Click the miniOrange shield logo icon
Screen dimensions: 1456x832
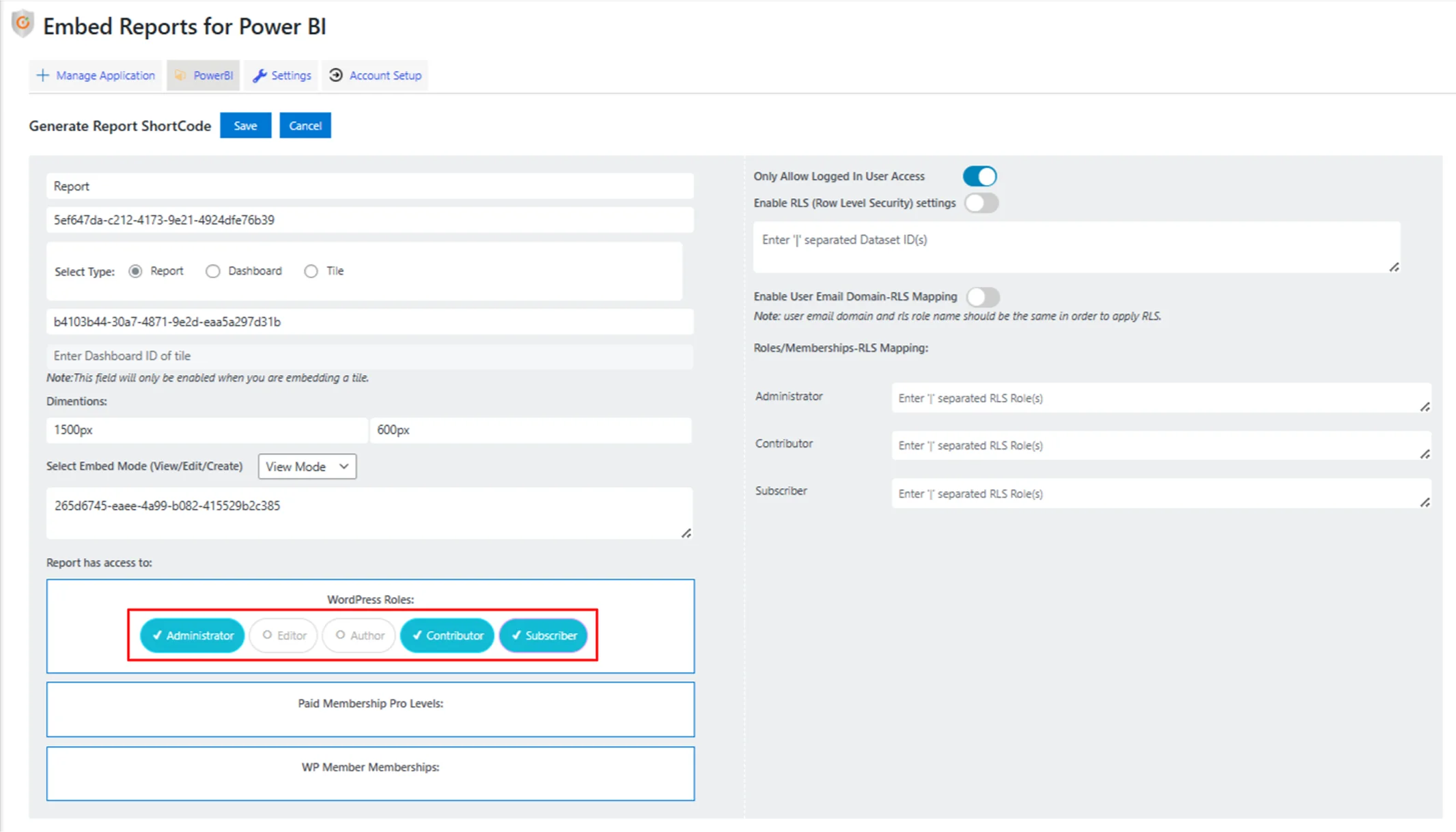click(x=23, y=24)
